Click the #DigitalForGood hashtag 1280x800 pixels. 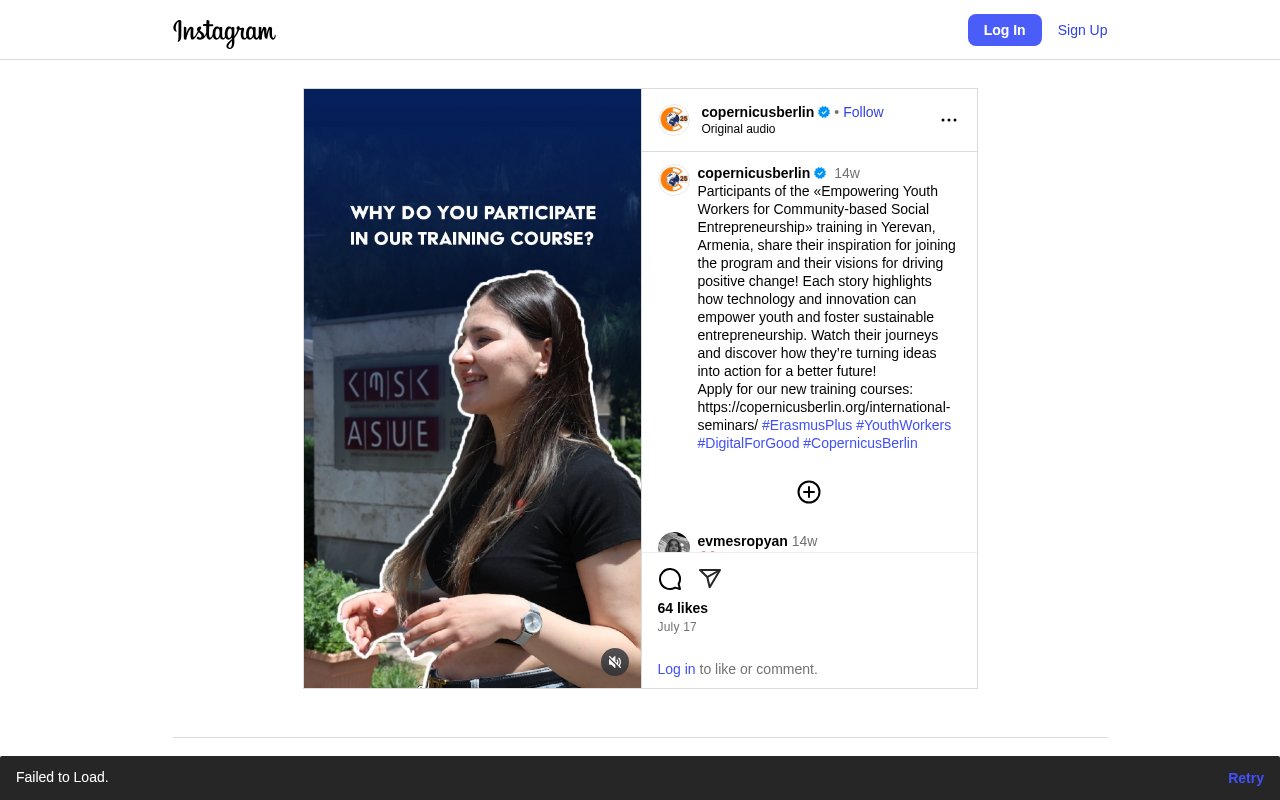[x=748, y=443]
